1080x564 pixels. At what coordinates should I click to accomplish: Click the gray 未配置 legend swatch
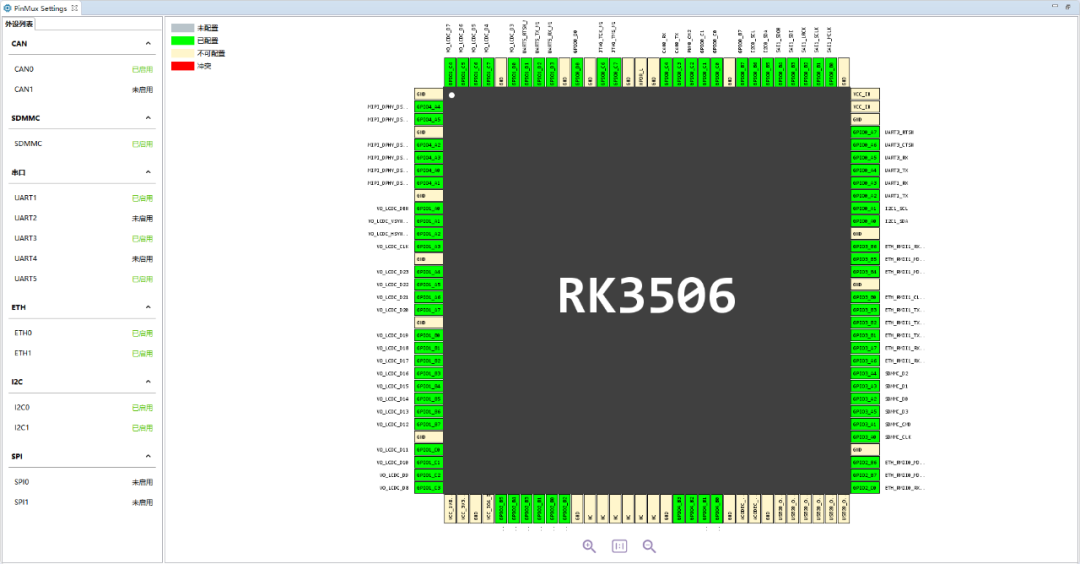coord(183,28)
